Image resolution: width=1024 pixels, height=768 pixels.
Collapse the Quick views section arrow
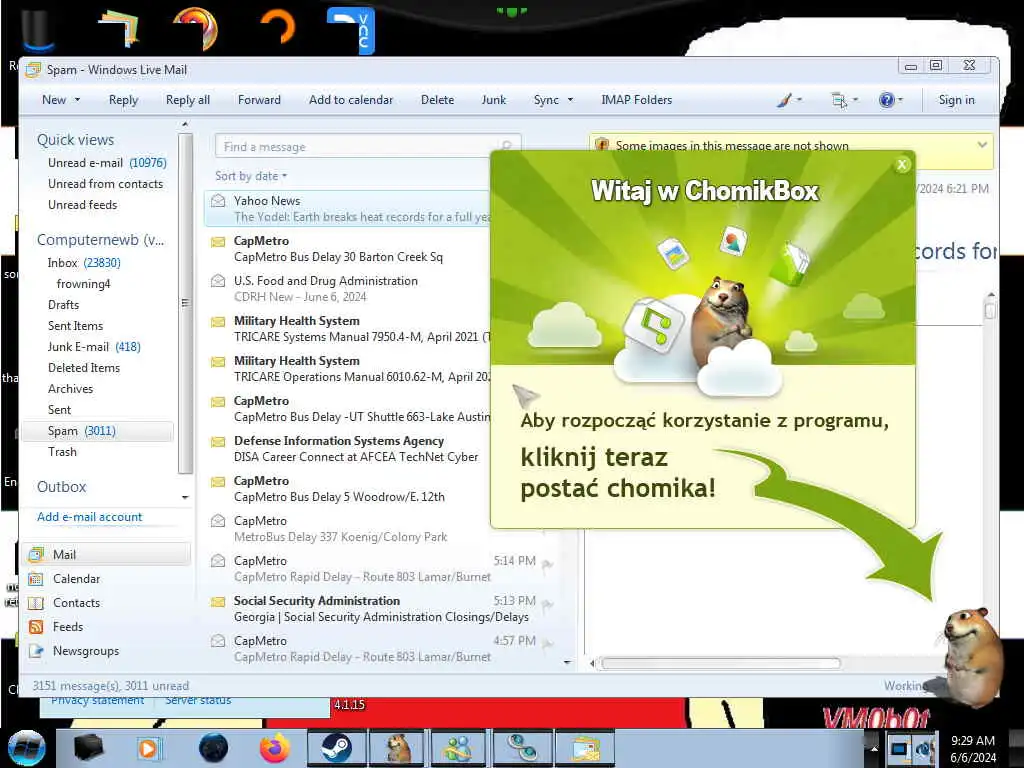185,123
